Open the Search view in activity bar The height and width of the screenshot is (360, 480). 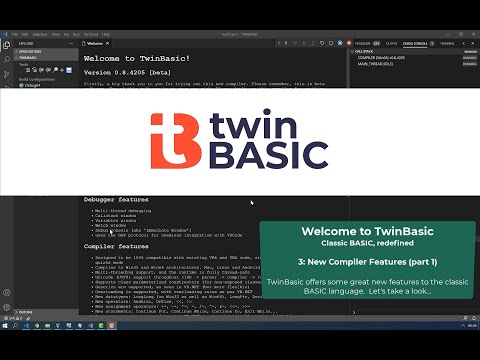tap(6, 60)
